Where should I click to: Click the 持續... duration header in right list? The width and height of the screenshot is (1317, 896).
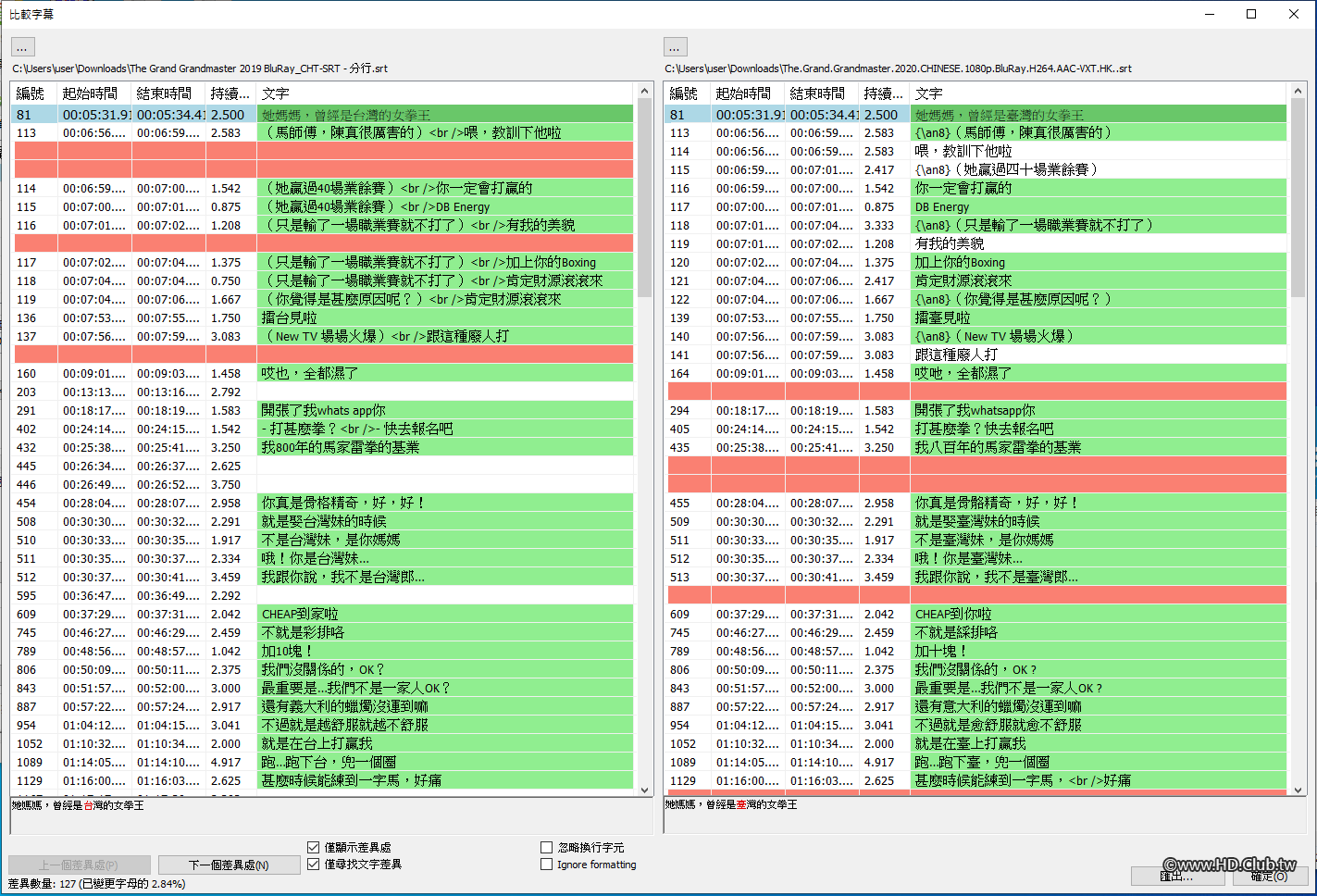coord(884,93)
